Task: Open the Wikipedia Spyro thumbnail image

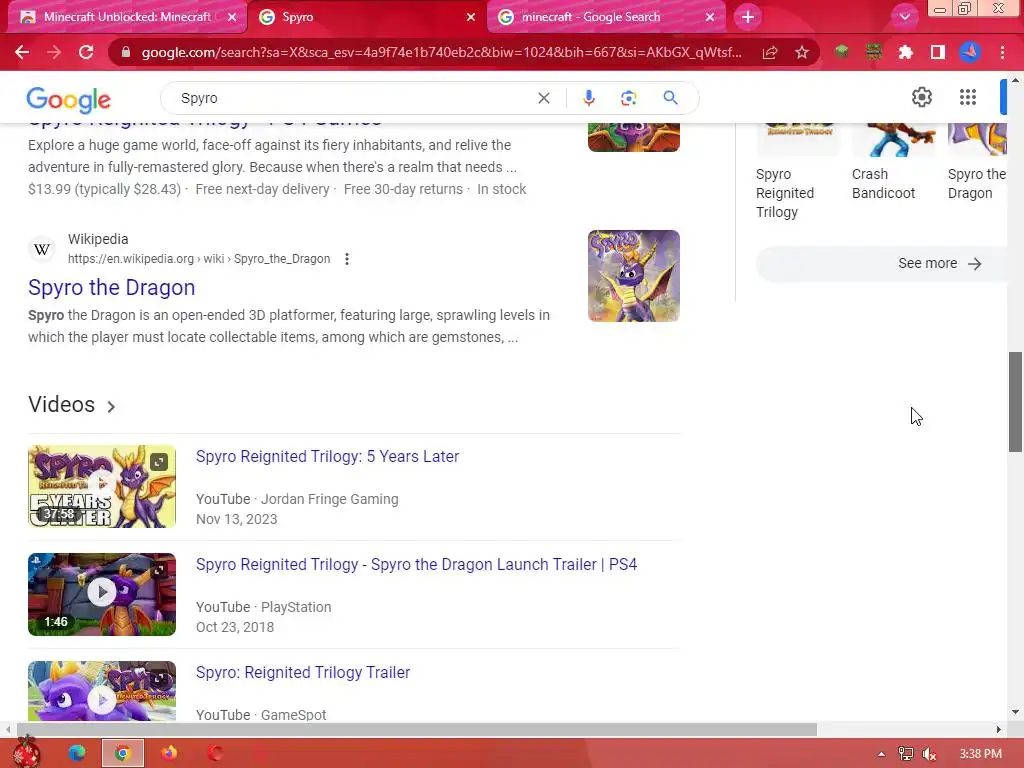Action: click(x=633, y=276)
